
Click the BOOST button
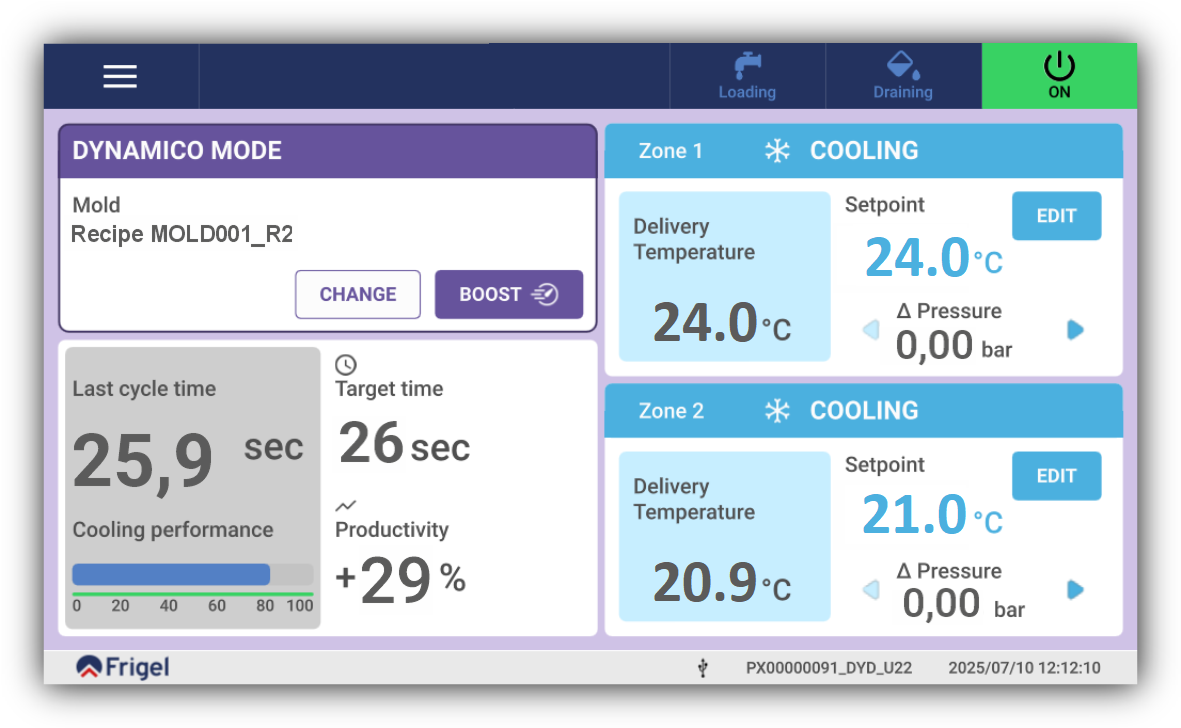pos(508,294)
